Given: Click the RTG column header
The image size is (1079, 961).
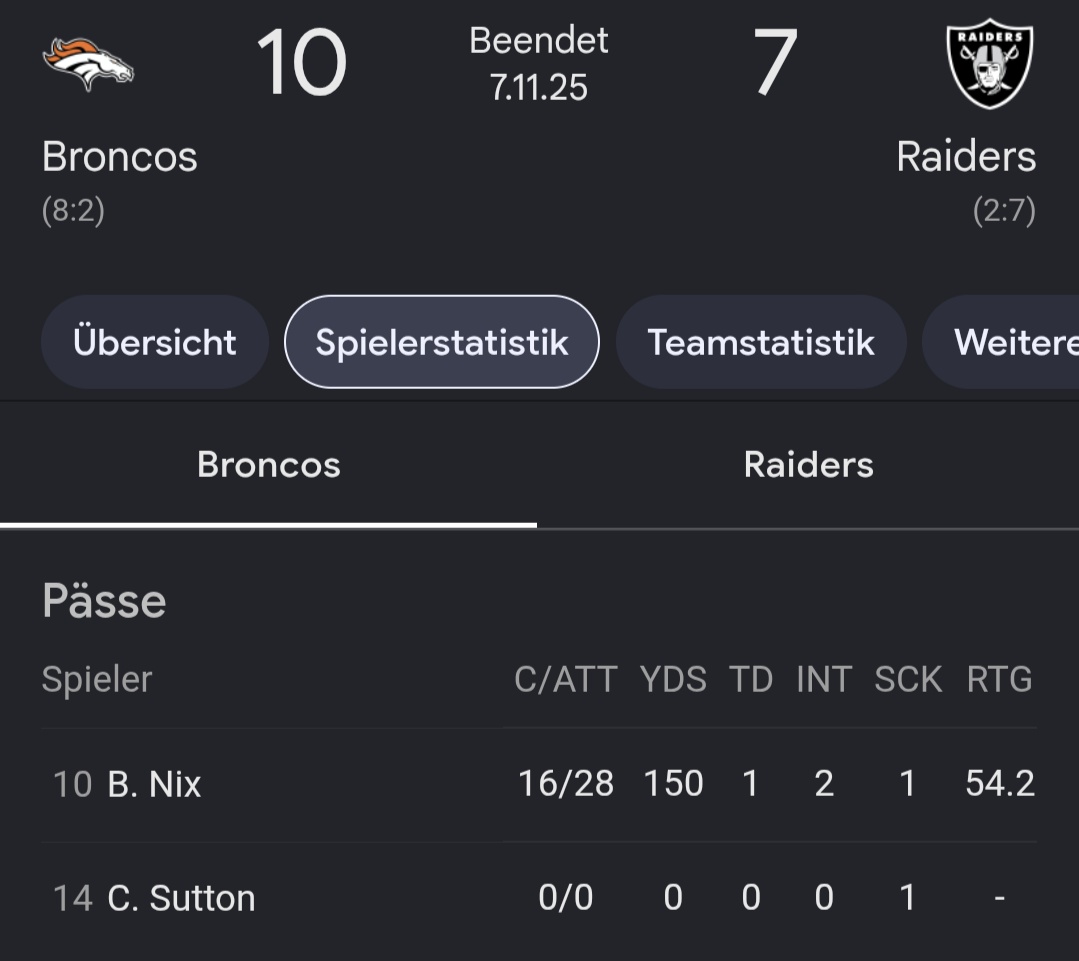Looking at the screenshot, I should 999,680.
